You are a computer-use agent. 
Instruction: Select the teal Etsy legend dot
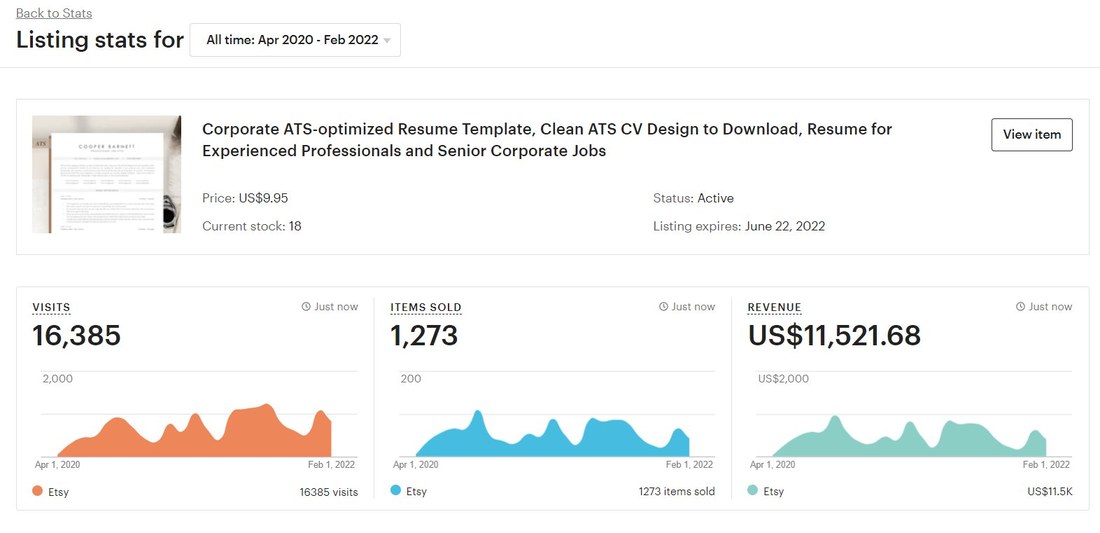pos(753,491)
